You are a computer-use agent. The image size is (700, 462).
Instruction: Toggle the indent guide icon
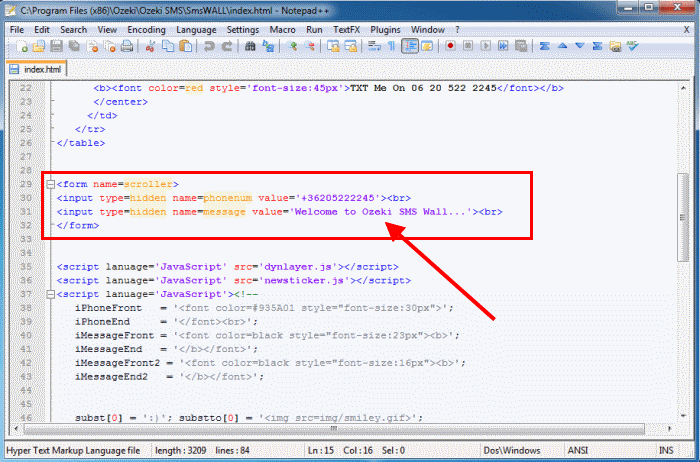click(409, 46)
